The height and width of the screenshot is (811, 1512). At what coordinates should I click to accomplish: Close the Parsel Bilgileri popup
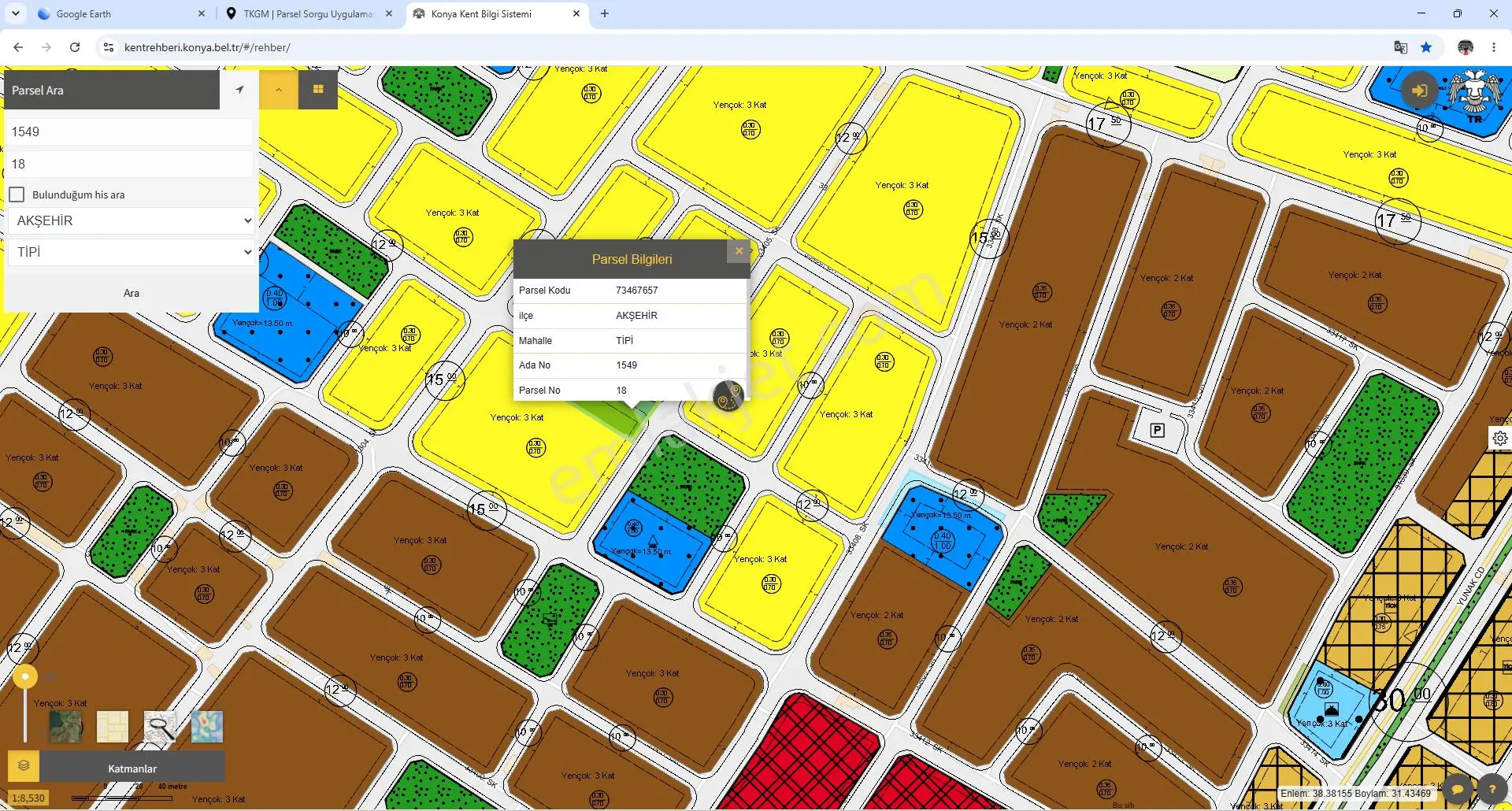pos(739,251)
